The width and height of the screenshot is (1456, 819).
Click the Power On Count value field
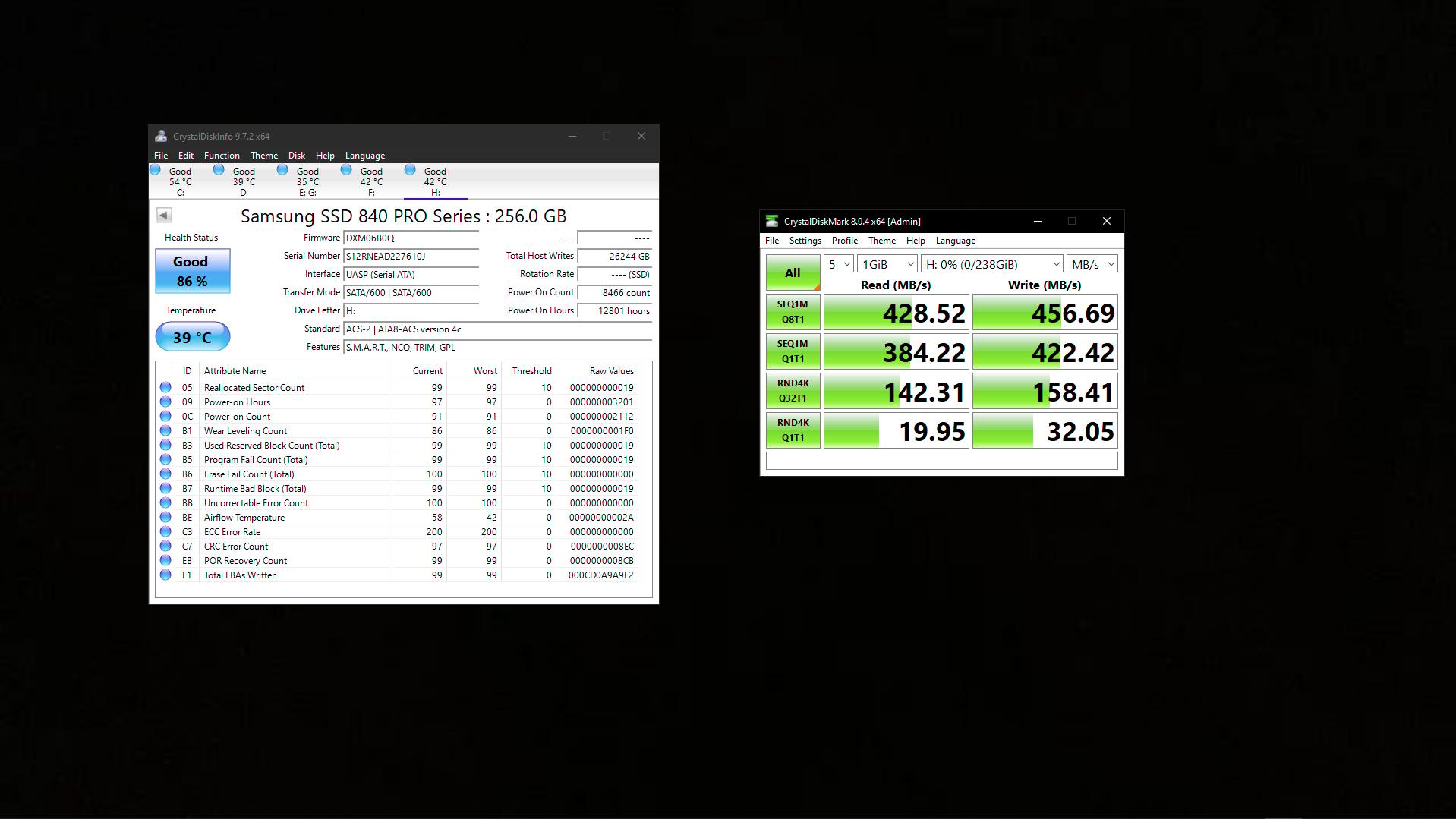tap(615, 293)
